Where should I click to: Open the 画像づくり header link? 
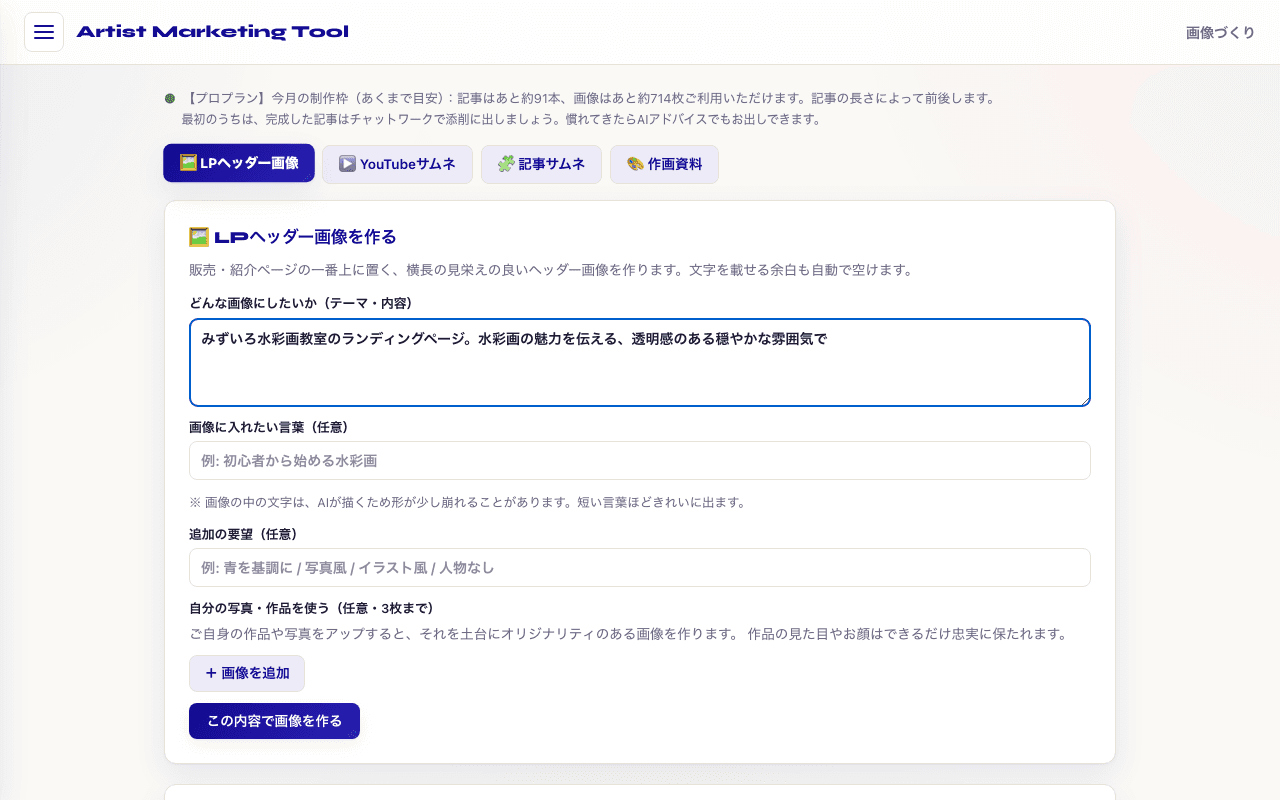pyautogui.click(x=1220, y=32)
